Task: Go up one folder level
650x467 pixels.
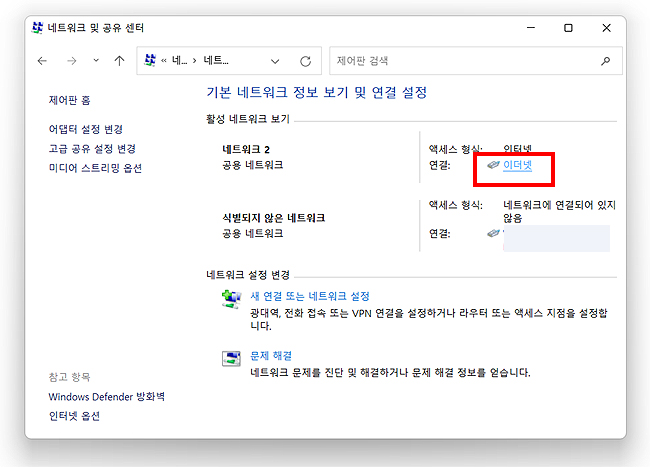Action: [x=119, y=61]
